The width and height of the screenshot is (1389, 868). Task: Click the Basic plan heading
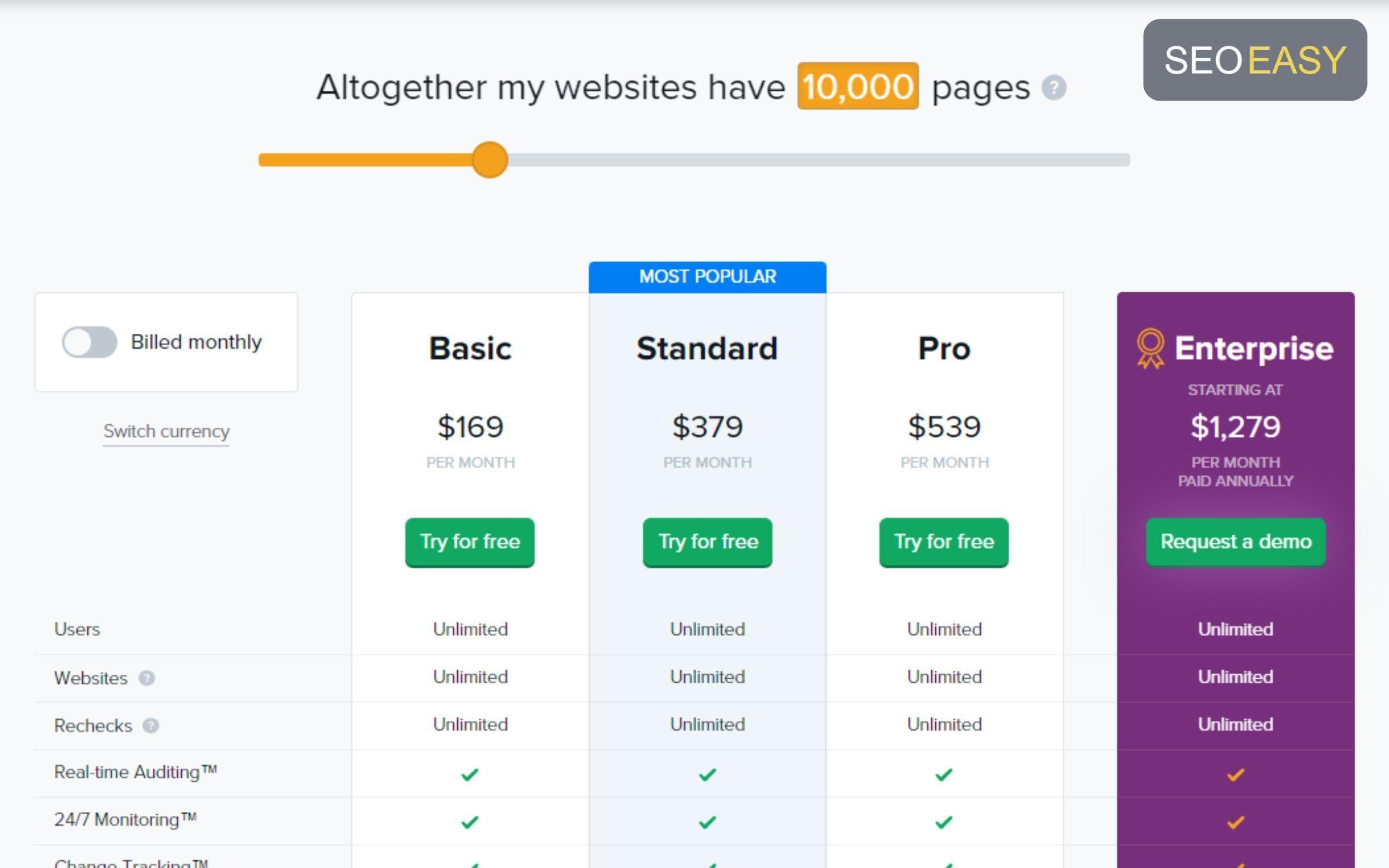470,348
